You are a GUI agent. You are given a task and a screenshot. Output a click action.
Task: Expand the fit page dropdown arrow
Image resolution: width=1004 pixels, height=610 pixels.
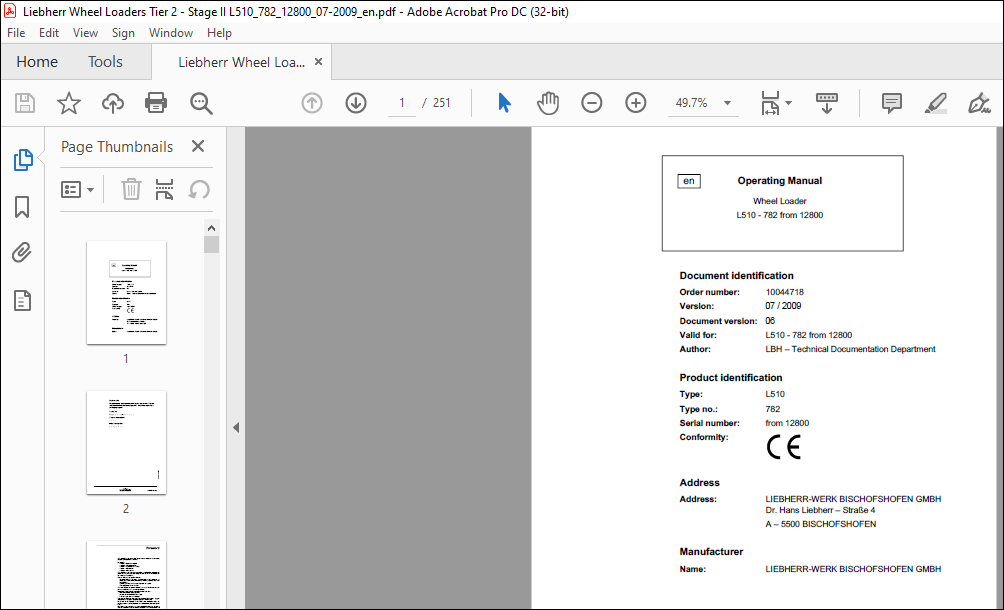[x=788, y=103]
